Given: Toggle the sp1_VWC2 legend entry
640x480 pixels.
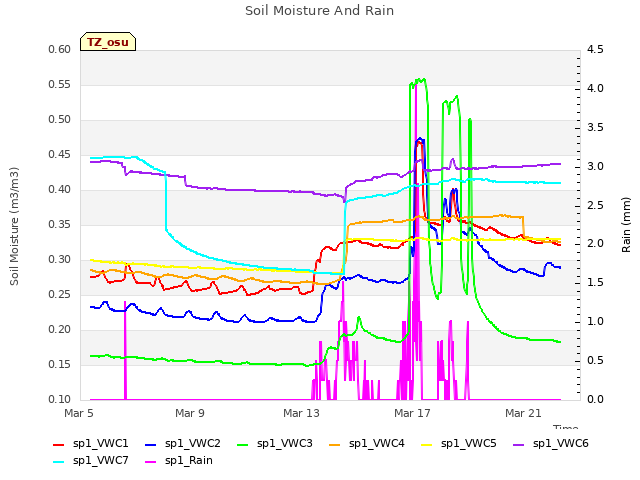Looking at the screenshot, I should point(182,443).
